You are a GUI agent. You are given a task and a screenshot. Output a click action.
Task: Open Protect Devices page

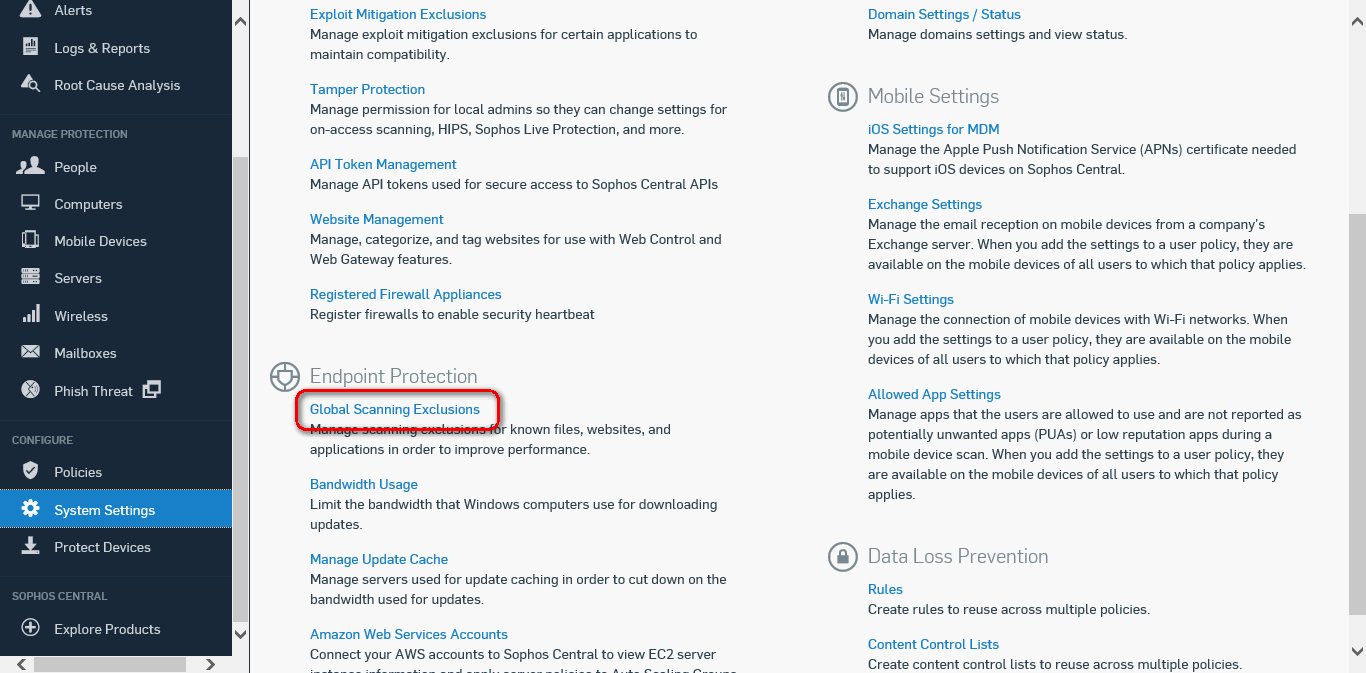point(102,547)
